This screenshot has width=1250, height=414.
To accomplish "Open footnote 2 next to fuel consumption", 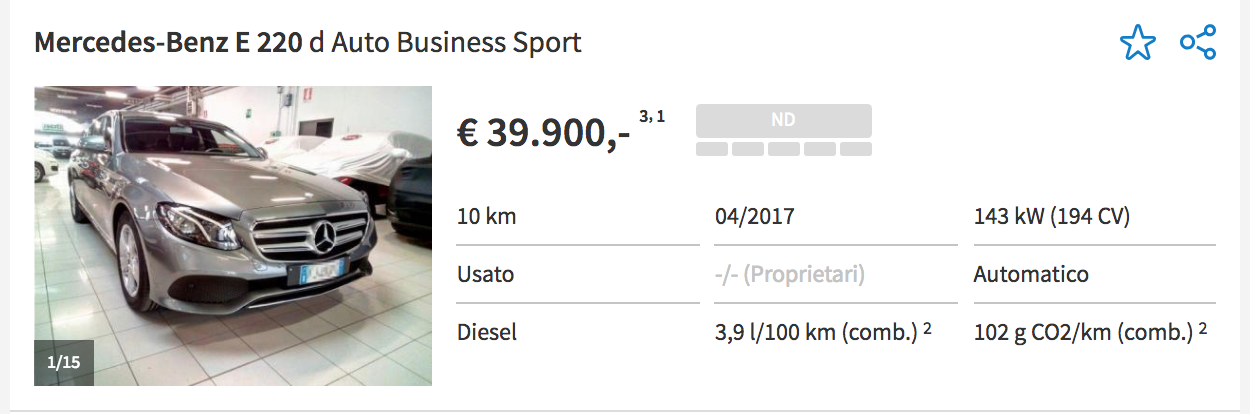I will point(928,327).
